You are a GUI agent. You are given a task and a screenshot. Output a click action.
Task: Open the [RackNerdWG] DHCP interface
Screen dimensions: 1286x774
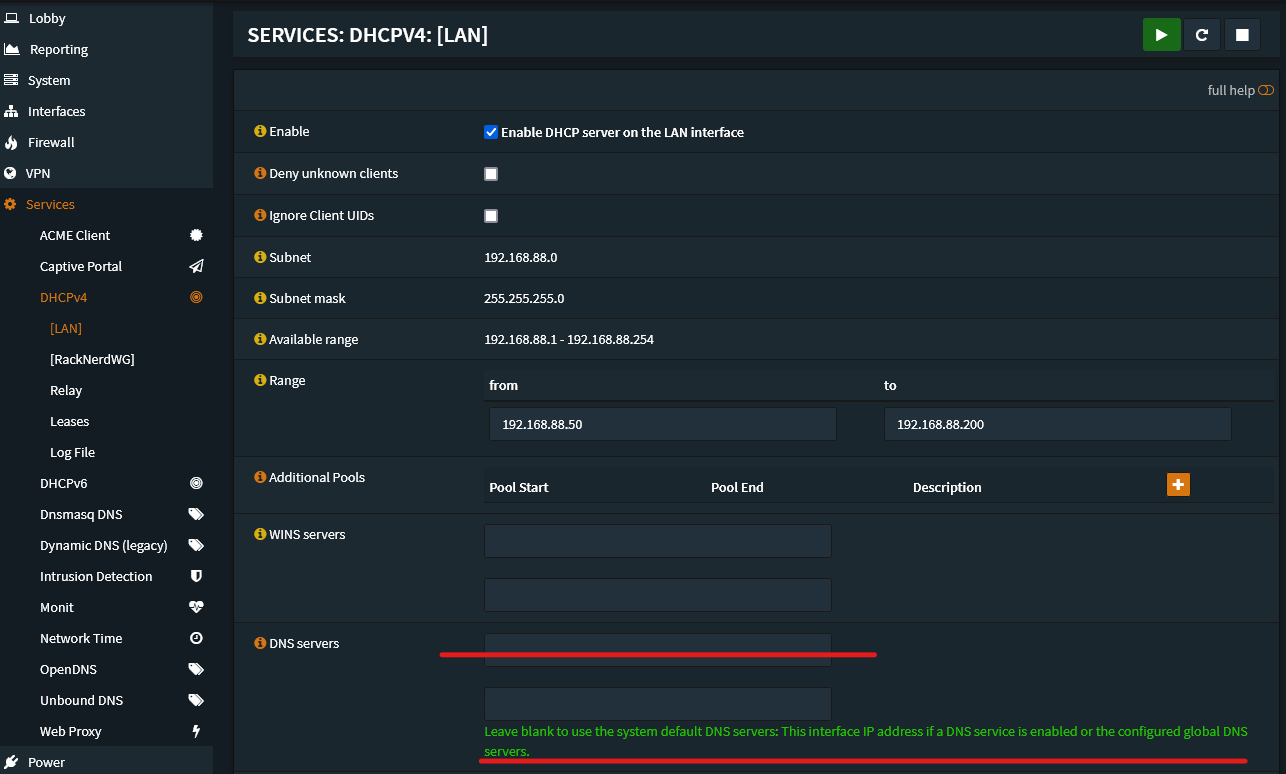point(92,359)
